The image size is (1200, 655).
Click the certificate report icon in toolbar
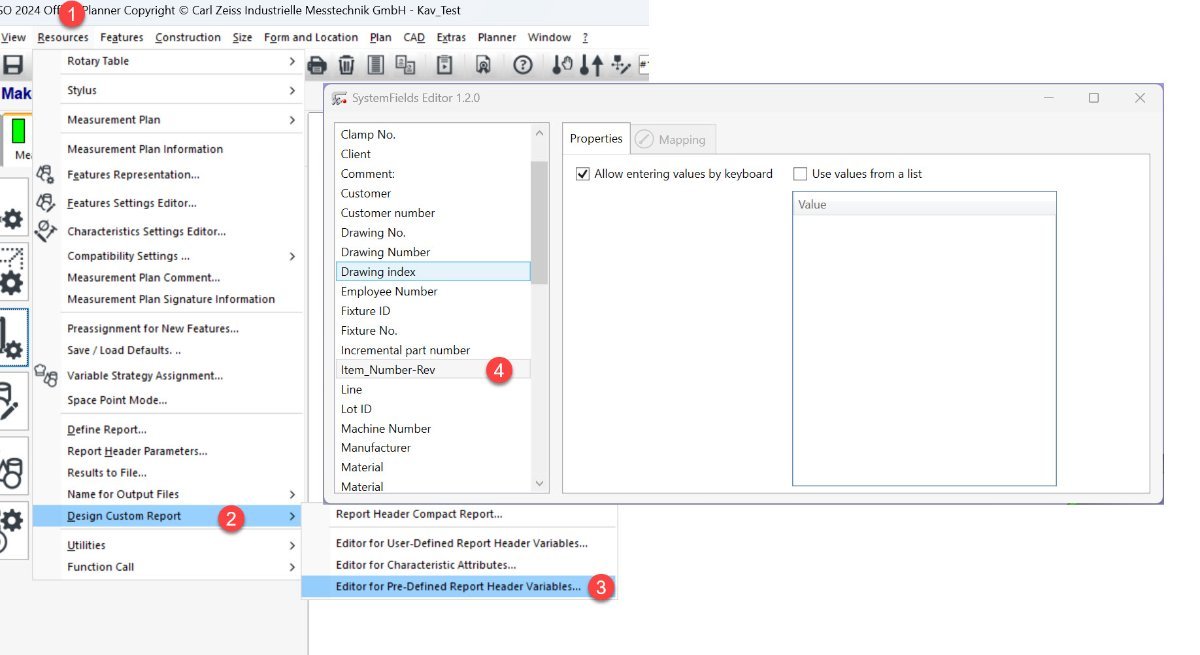pyautogui.click(x=483, y=65)
